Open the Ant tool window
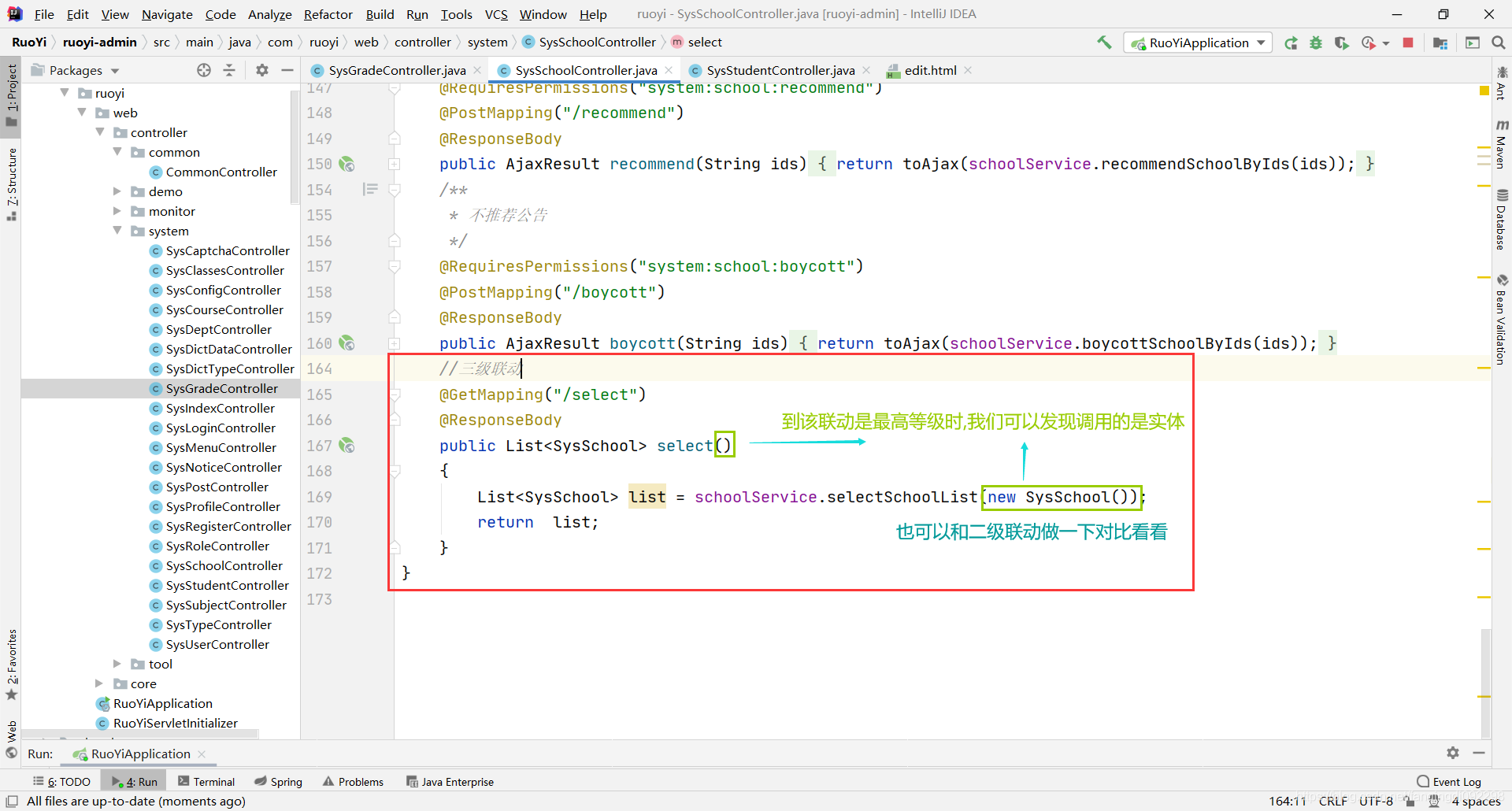1512x811 pixels. point(1502,83)
